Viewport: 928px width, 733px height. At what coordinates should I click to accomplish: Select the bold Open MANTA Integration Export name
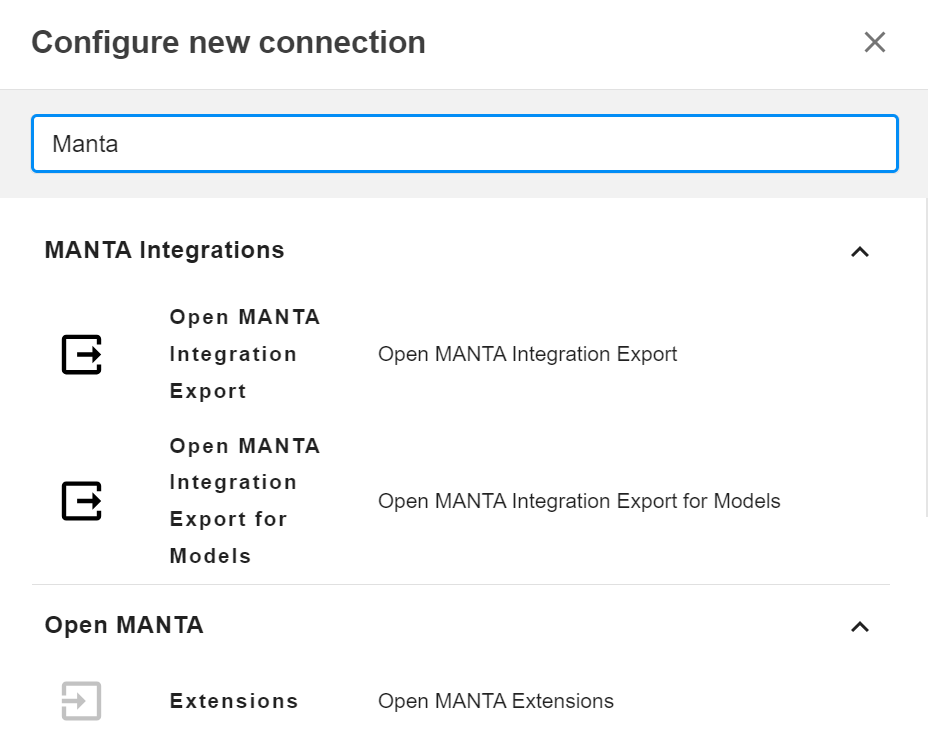(244, 354)
